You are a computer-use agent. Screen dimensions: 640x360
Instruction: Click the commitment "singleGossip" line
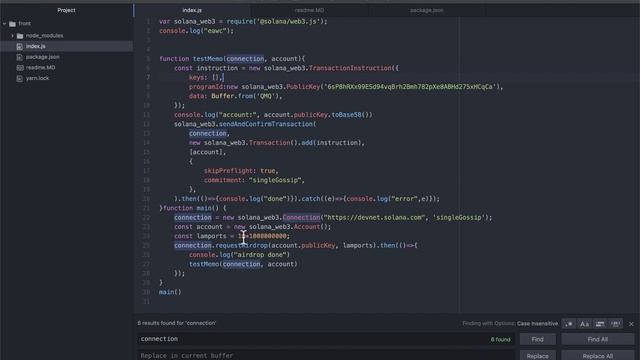click(x=254, y=180)
